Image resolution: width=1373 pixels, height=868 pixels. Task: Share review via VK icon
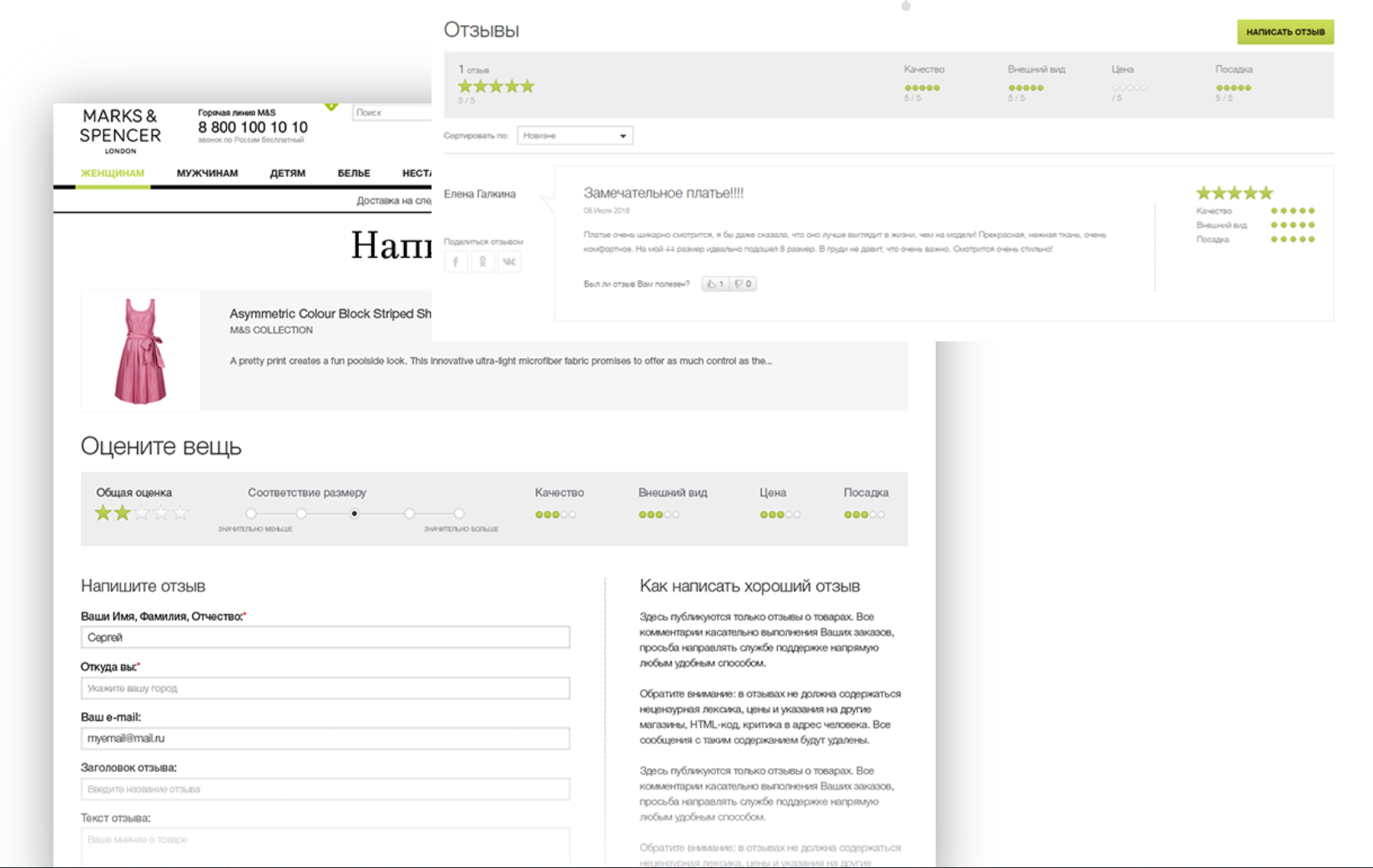pyautogui.click(x=509, y=262)
